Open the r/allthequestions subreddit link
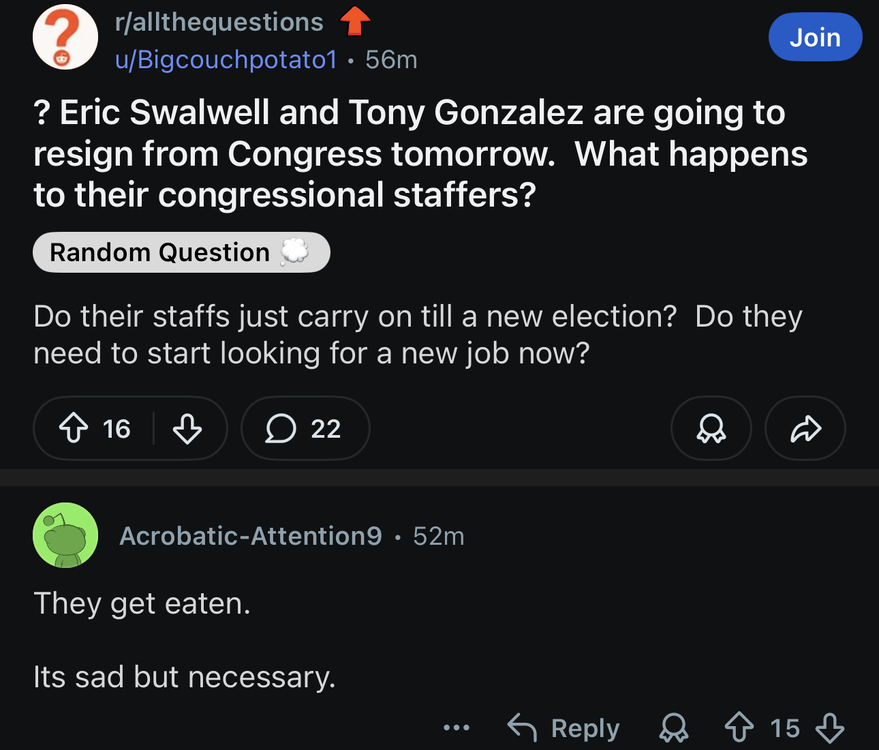Viewport: 879px width, 750px height. (219, 22)
